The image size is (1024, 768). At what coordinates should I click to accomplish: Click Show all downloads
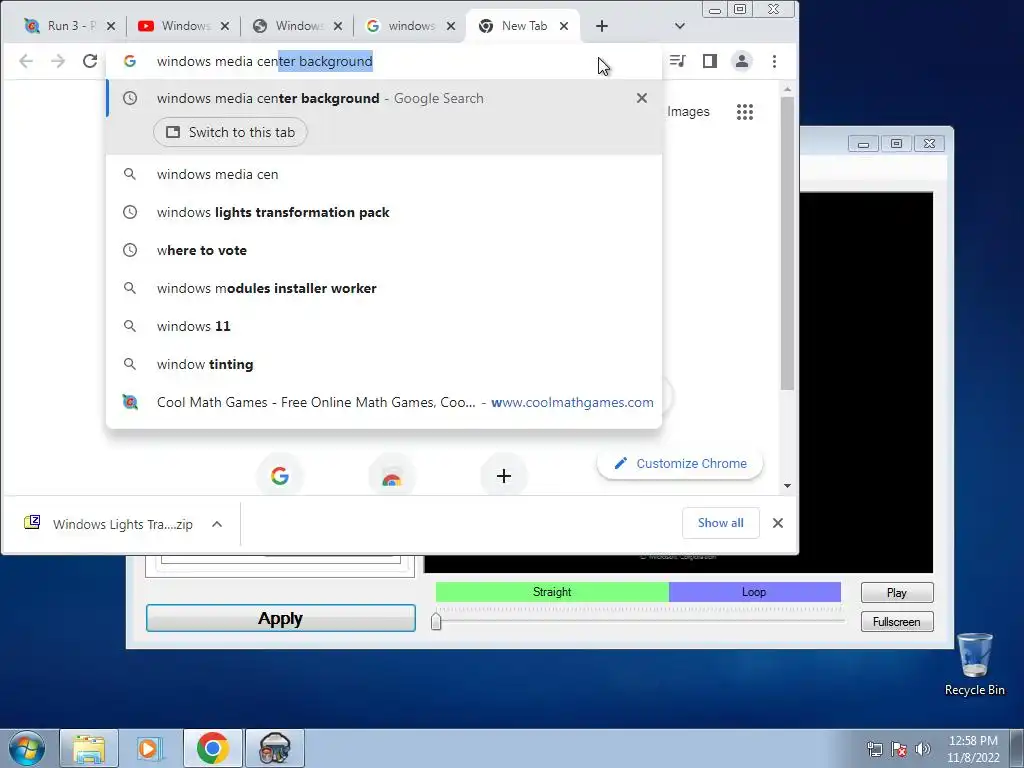(720, 523)
